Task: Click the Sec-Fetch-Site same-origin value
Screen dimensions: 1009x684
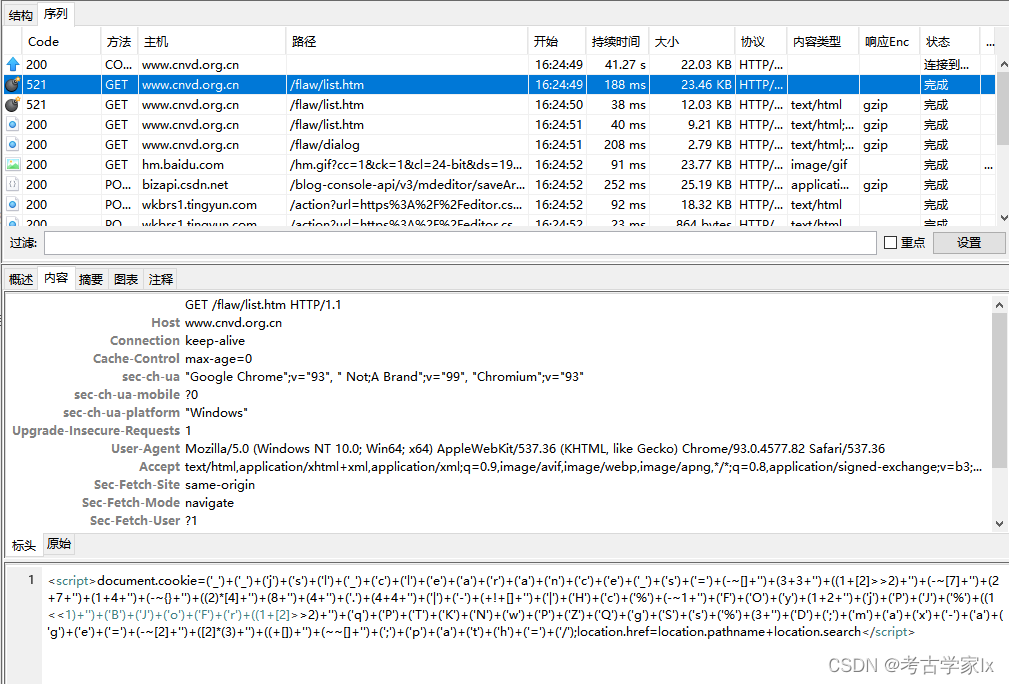Action: point(220,485)
